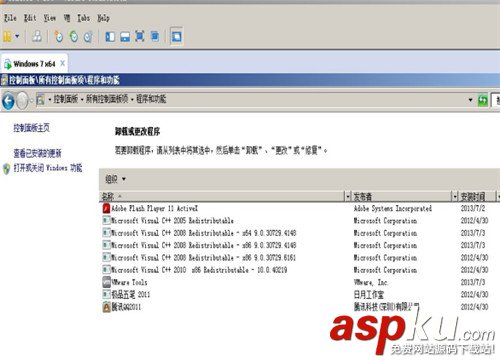This screenshot has width=500, height=361.
Task: Click the blue Back arrow button
Action: pyautogui.click(x=8, y=100)
